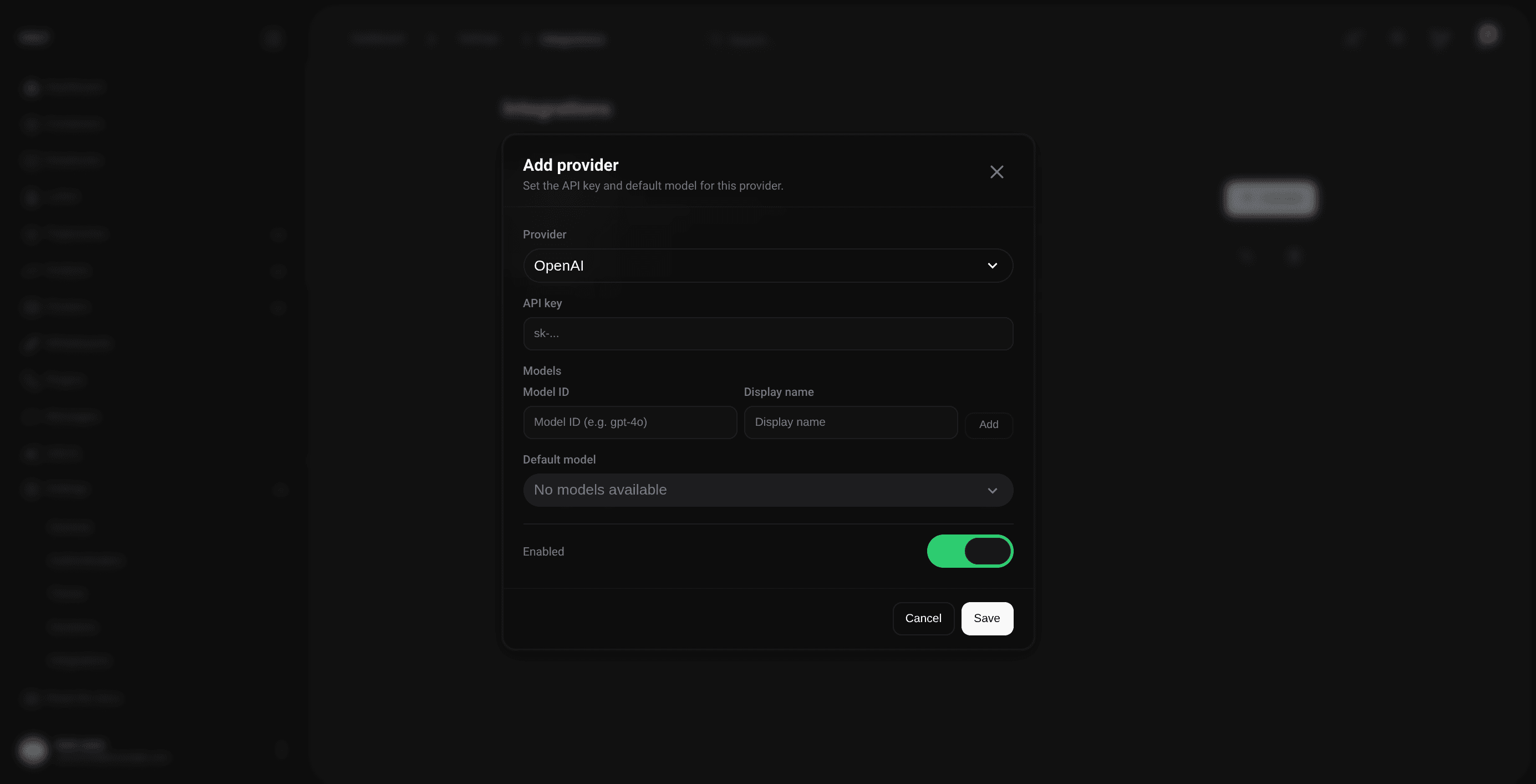Select the Integrations breadcrumb in the top bar
Screen dimensions: 1536x784
tap(573, 39)
